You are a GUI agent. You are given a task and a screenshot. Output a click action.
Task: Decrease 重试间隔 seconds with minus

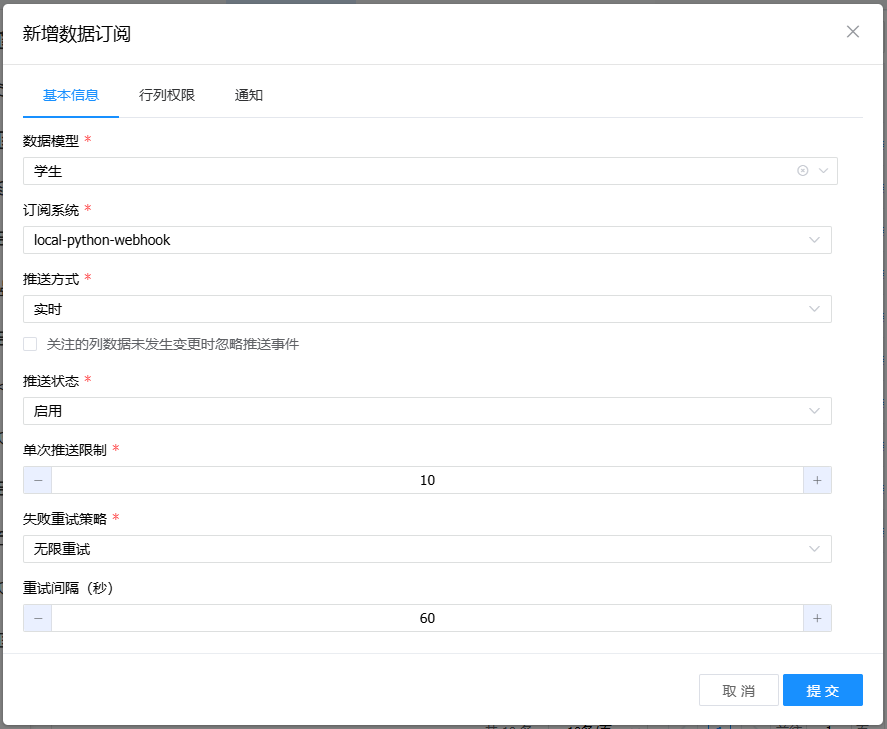(x=38, y=618)
